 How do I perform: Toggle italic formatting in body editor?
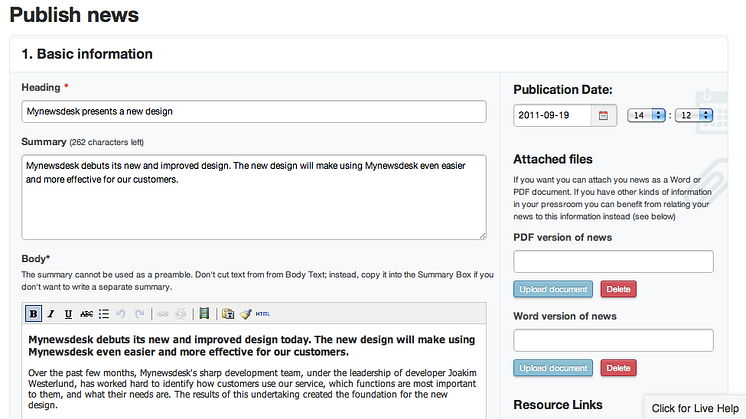pos(51,314)
